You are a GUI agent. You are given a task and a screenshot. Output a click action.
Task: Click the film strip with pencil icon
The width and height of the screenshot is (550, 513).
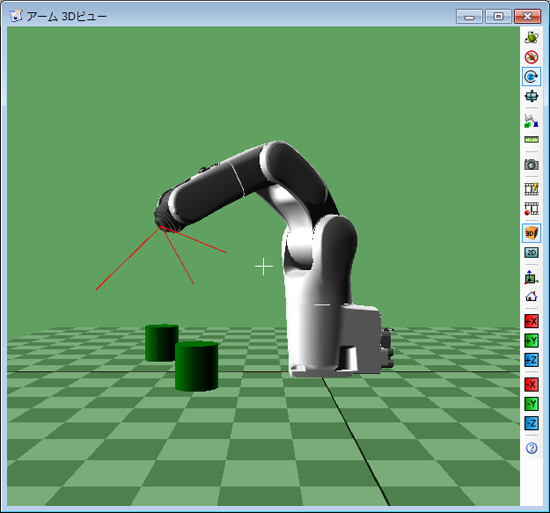click(531, 189)
